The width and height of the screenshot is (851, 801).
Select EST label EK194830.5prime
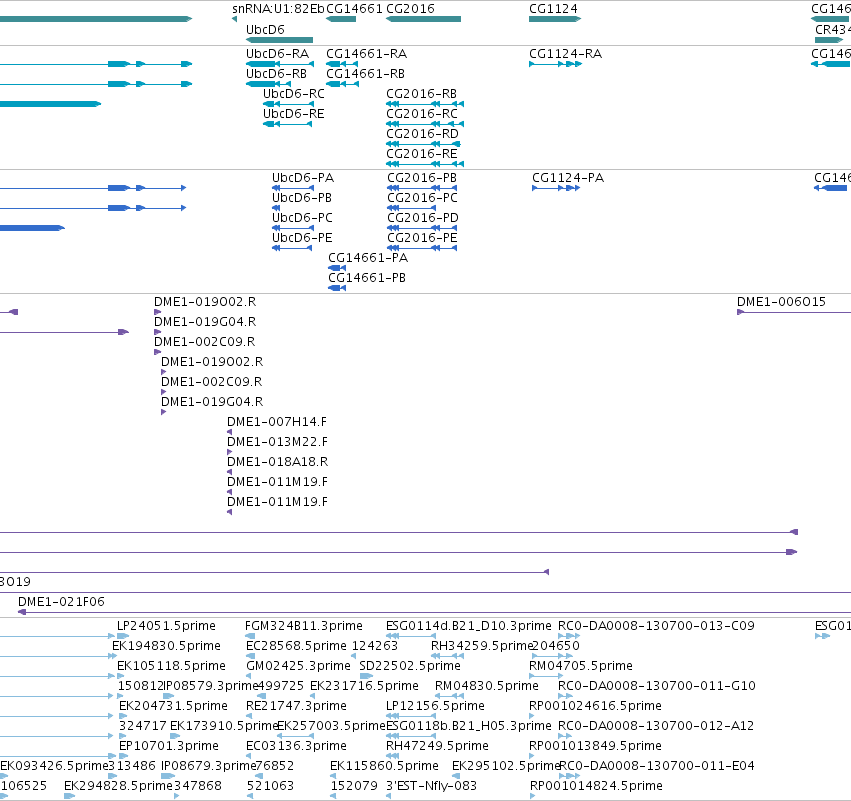pos(167,646)
